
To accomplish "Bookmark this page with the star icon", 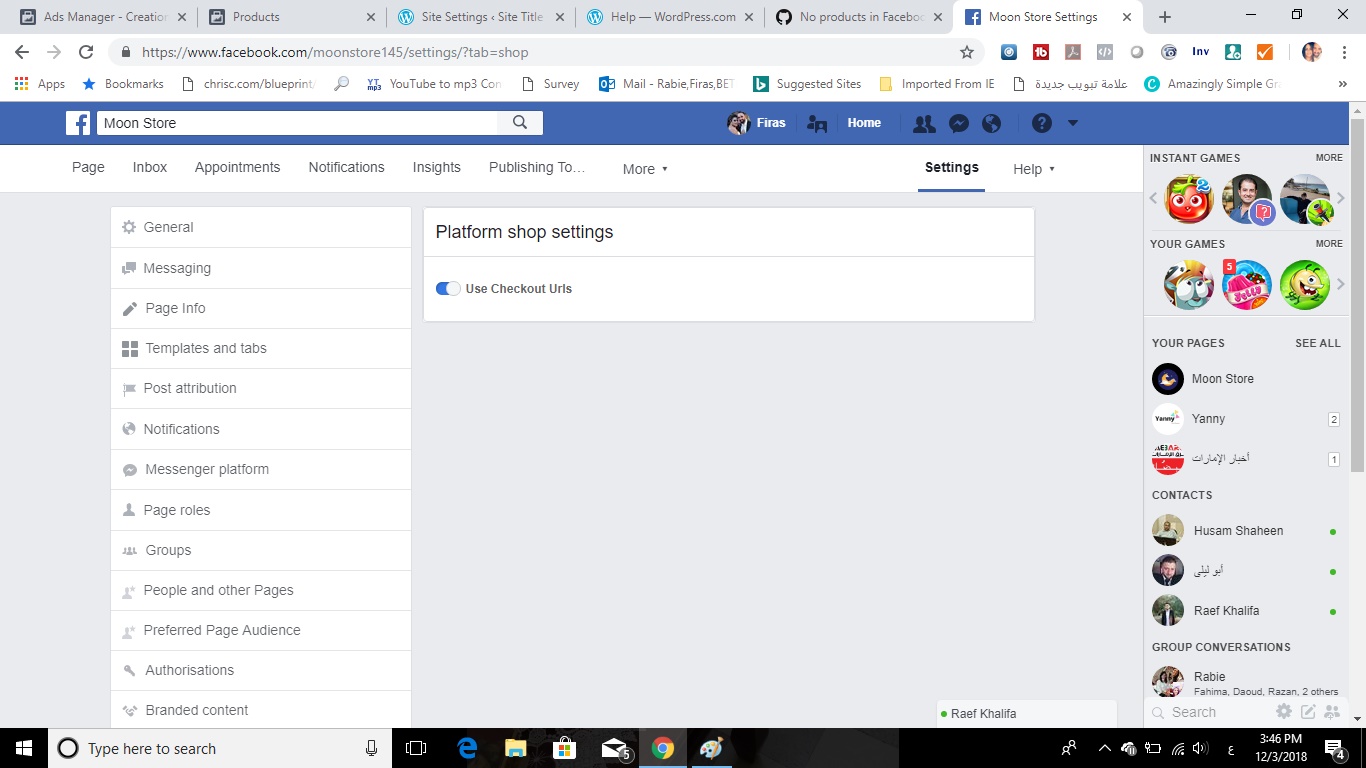I will pyautogui.click(x=966, y=52).
